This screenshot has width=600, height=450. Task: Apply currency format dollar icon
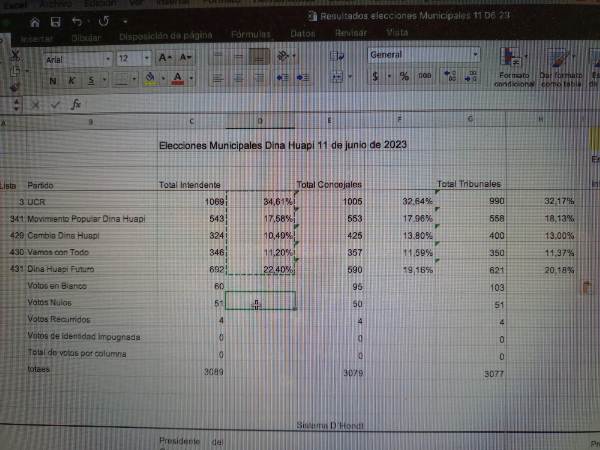[x=376, y=77]
